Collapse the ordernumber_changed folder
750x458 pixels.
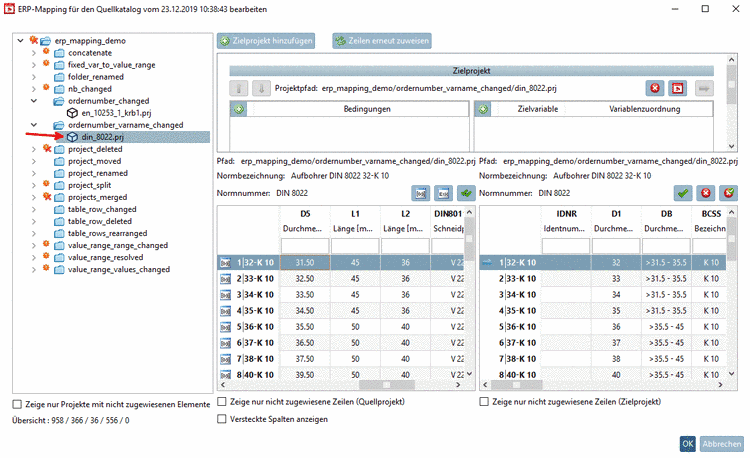click(x=34, y=101)
